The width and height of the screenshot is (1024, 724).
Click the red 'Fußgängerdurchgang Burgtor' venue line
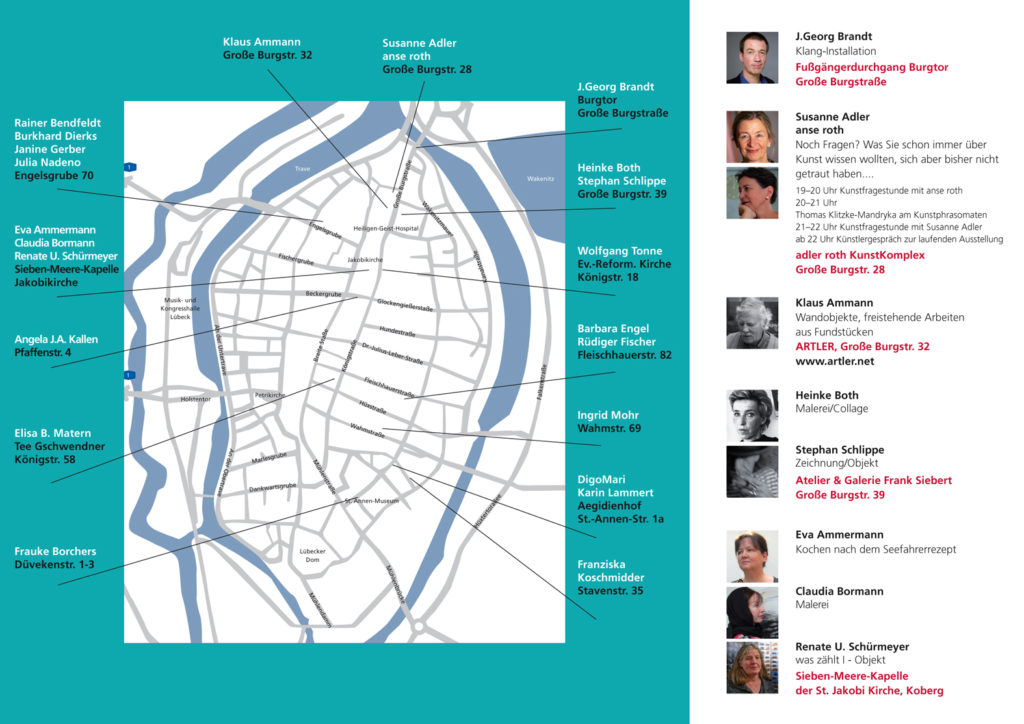(872, 67)
